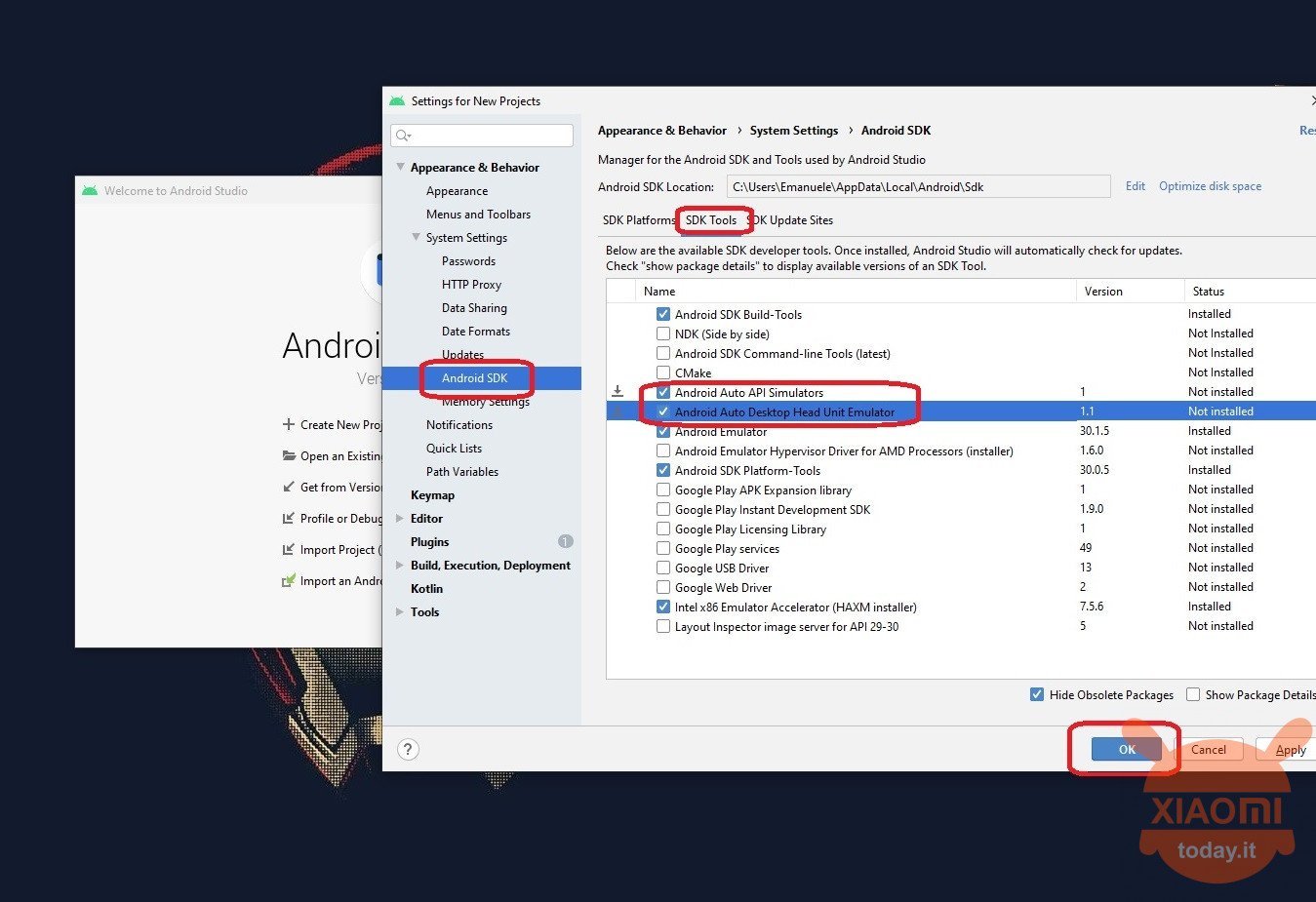The width and height of the screenshot is (1316, 902).
Task: Click the search magnifier icon in settings
Action: 403,136
